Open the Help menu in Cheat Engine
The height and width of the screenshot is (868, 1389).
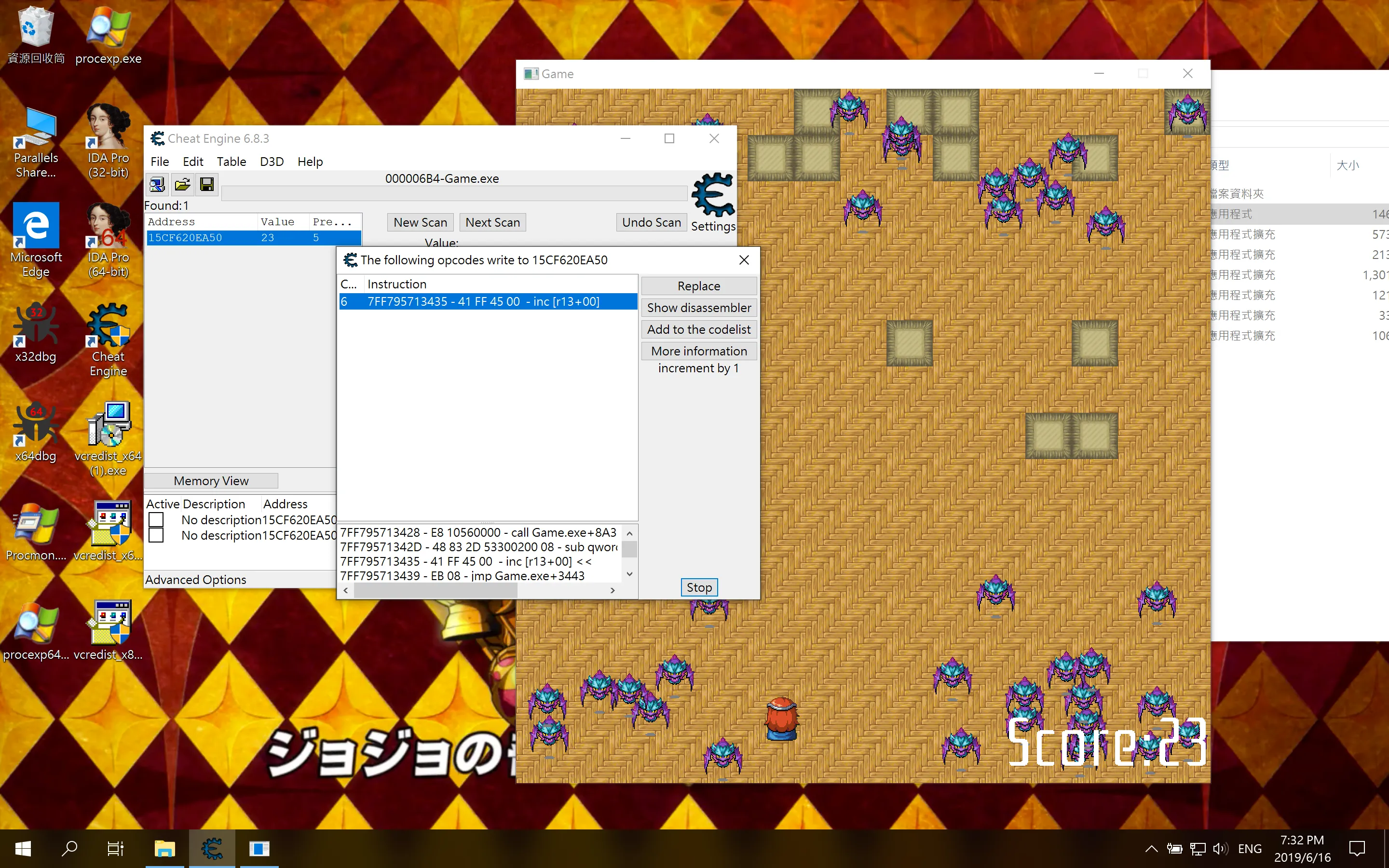310,162
